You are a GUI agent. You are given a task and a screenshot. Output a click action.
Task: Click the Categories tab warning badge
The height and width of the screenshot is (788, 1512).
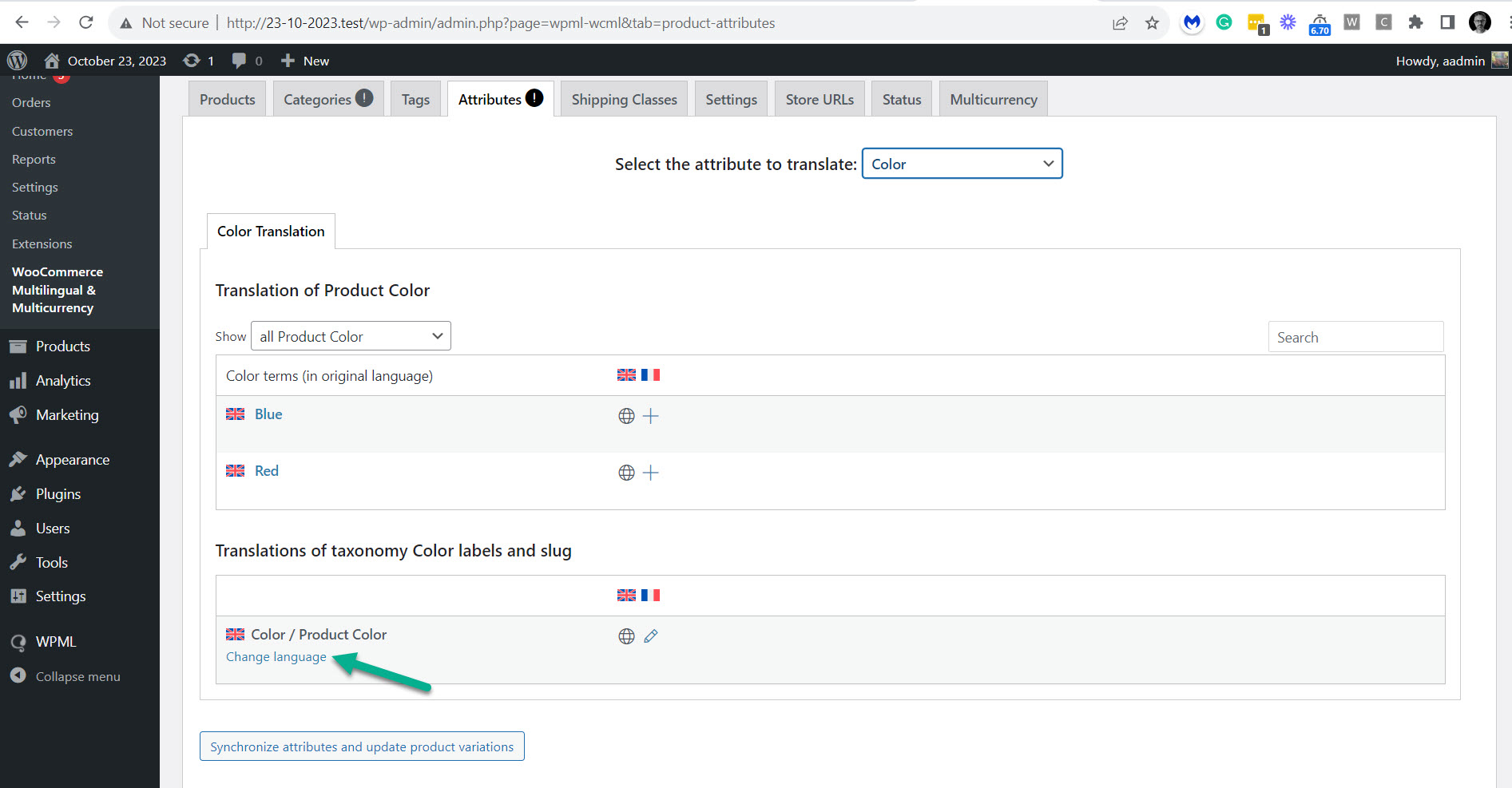point(364,97)
